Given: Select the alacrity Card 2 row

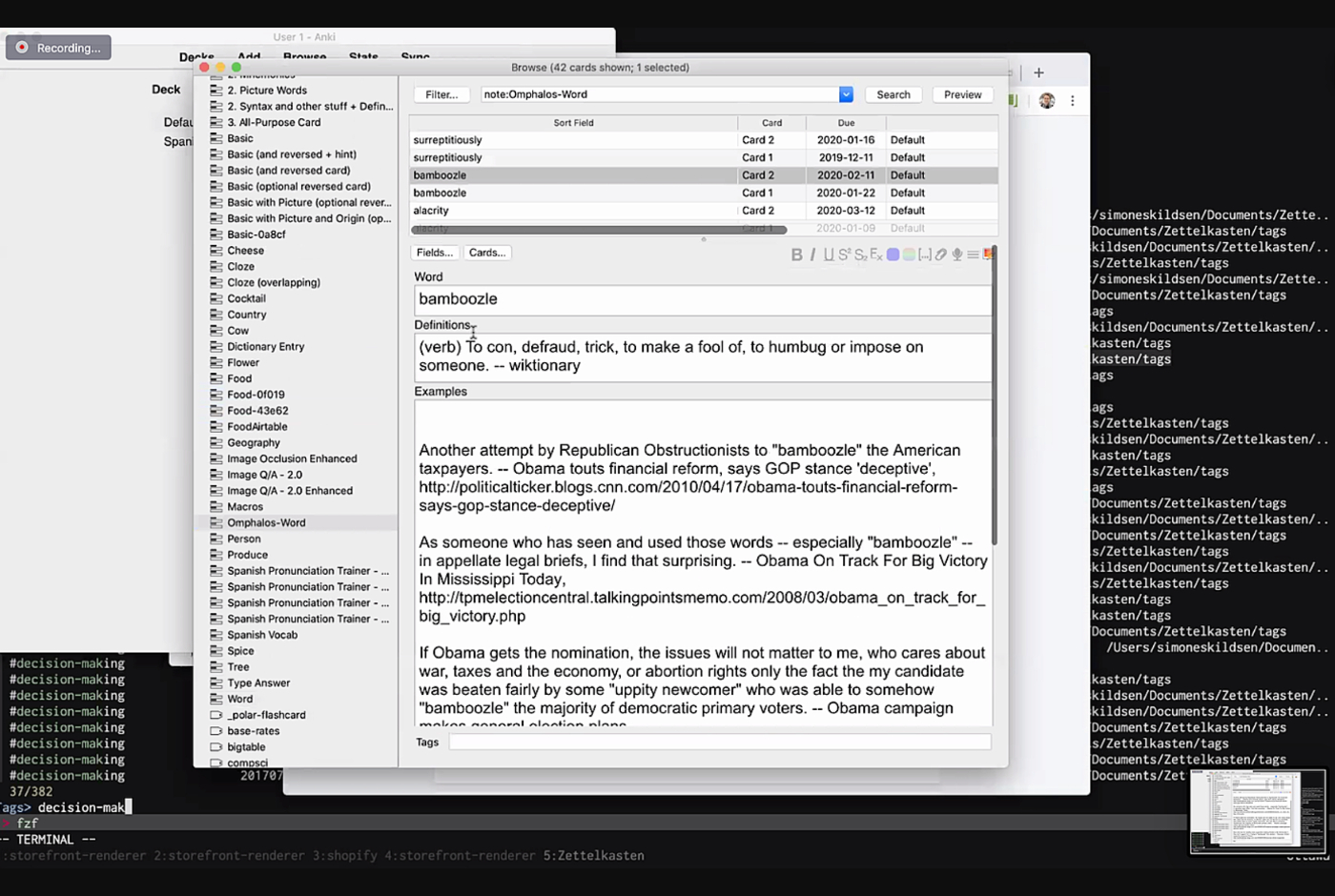Looking at the screenshot, I should 572,211.
